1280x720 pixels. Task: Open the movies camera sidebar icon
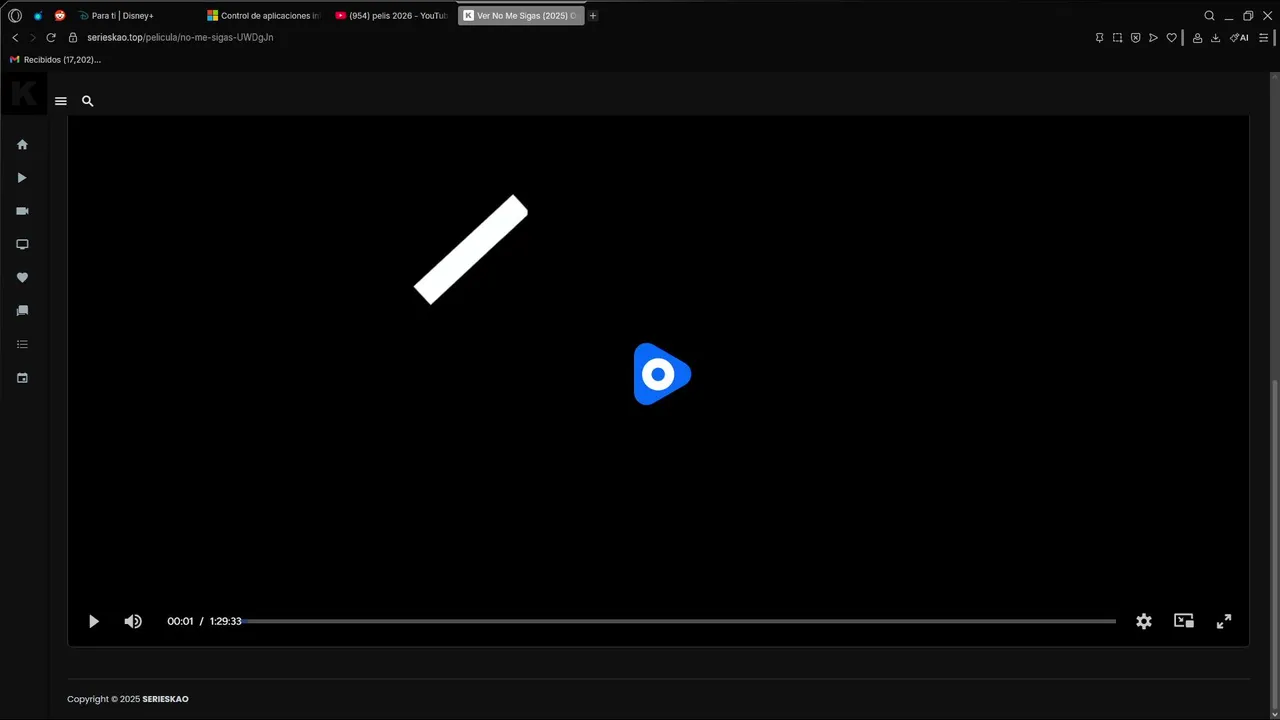click(x=22, y=211)
